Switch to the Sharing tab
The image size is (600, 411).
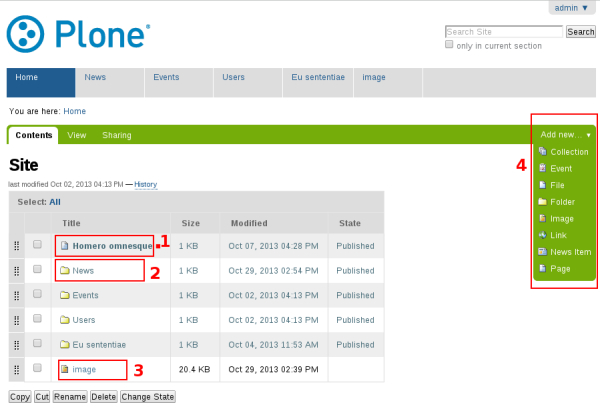pos(117,135)
